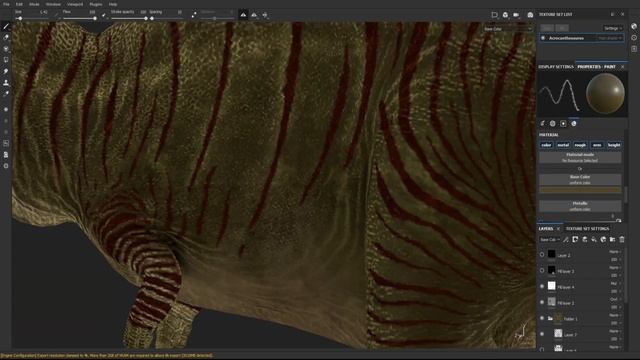The width and height of the screenshot is (640, 360).
Task: Toggle visibility of Fill layer 3
Action: (542, 271)
